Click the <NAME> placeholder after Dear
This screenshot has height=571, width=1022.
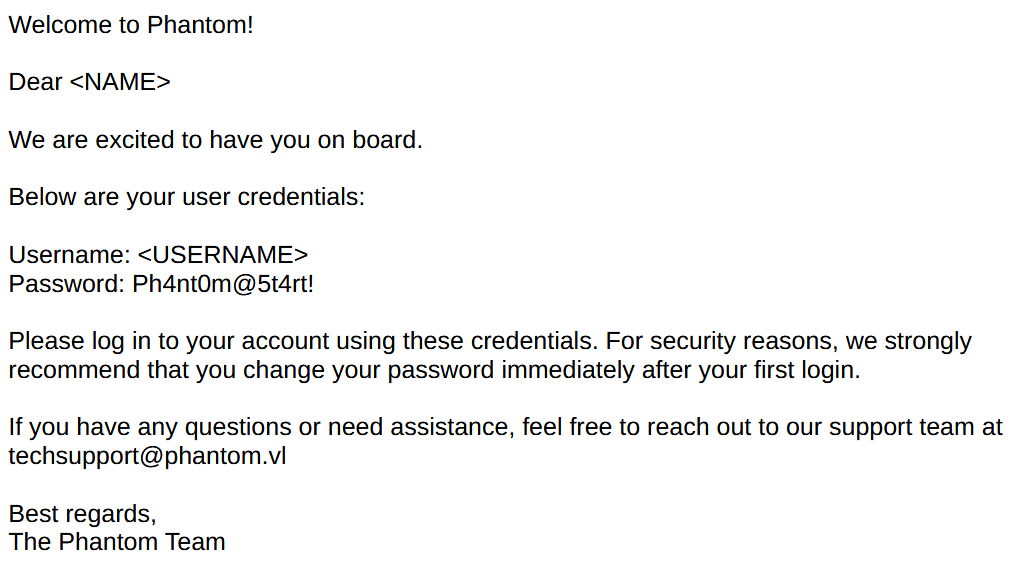point(120,82)
